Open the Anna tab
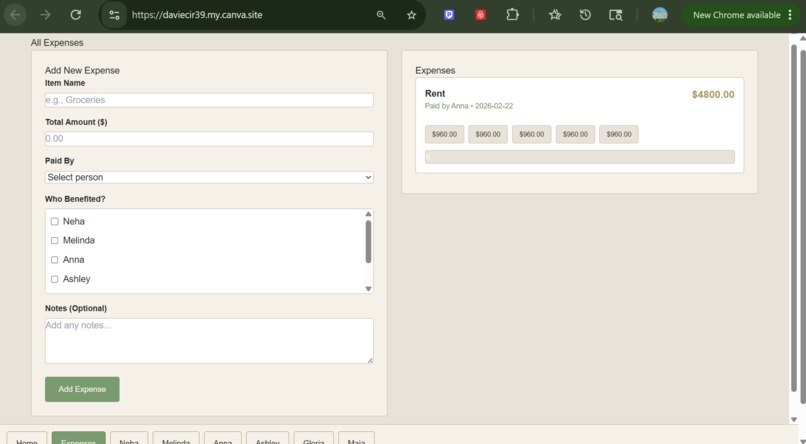Screen dimensions: 806x444 pos(223,438)
